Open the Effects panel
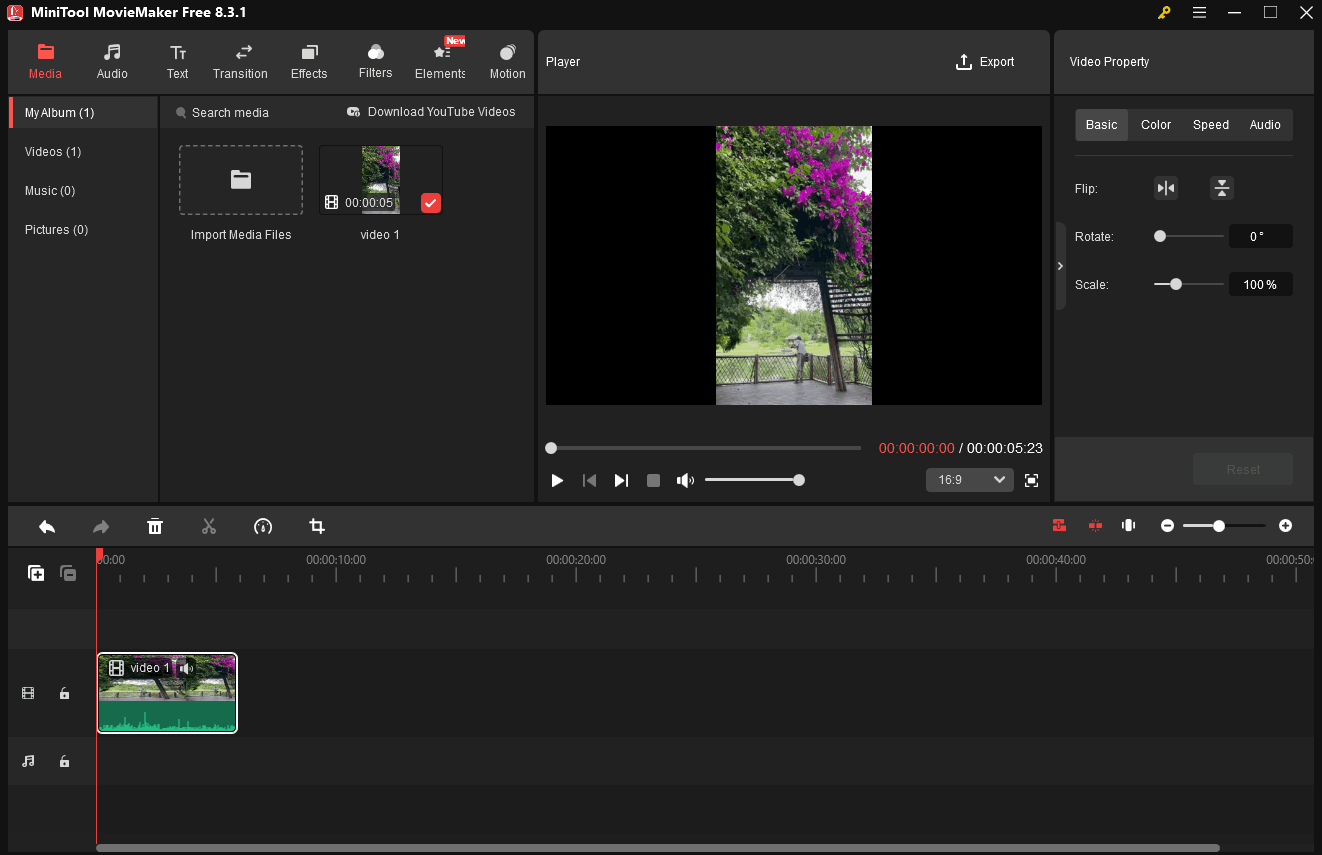The width and height of the screenshot is (1322, 855). click(x=308, y=60)
